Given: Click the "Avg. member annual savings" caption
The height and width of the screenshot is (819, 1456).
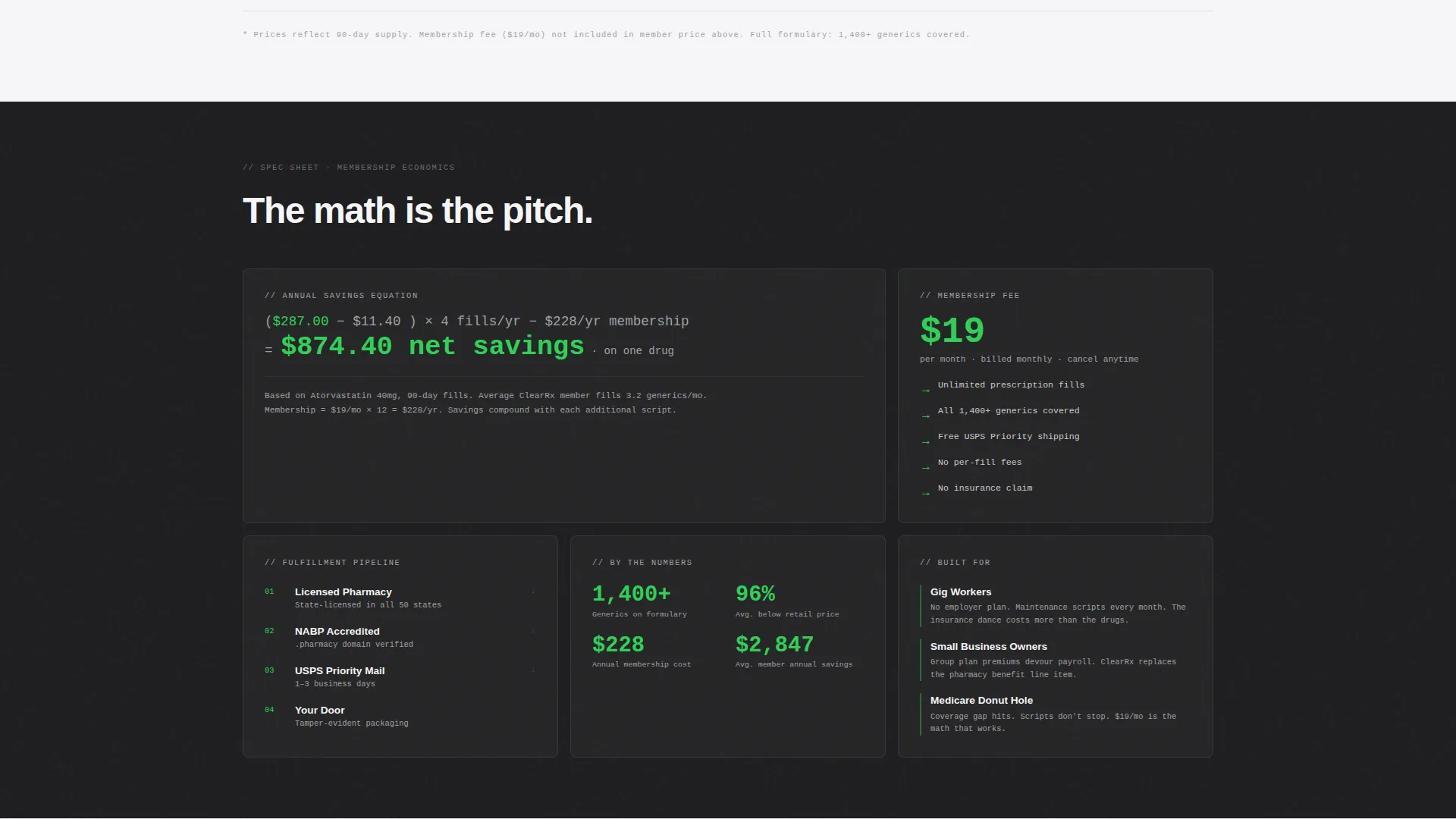Looking at the screenshot, I should click(x=794, y=664).
